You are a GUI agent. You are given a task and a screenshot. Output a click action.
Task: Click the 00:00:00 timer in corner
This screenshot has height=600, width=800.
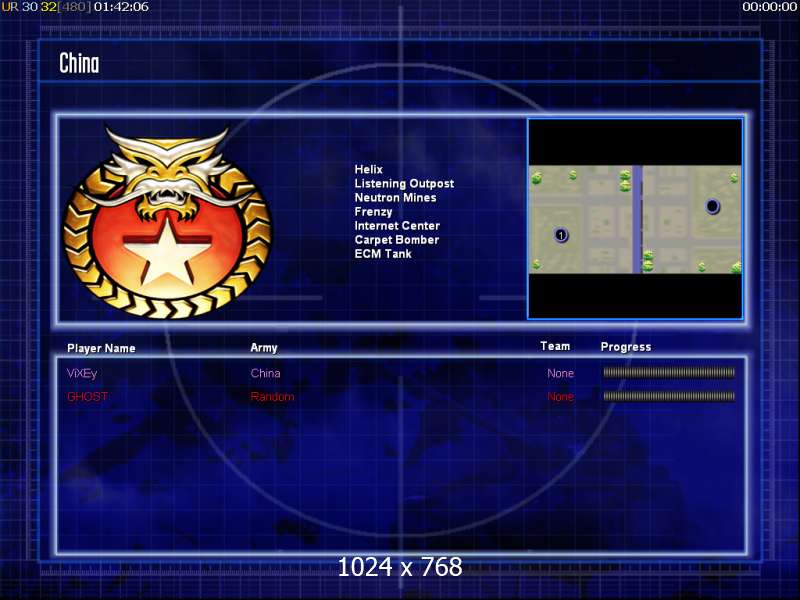click(769, 7)
